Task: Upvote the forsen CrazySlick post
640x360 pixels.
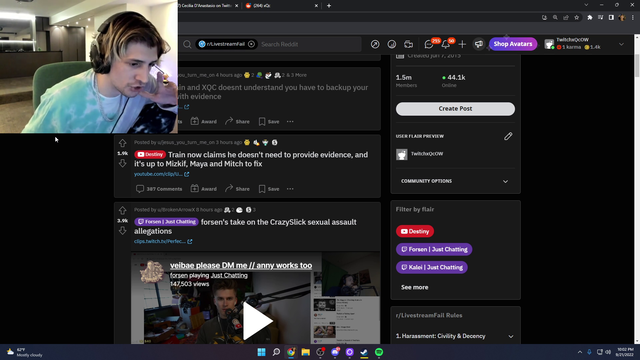Action: point(122,211)
